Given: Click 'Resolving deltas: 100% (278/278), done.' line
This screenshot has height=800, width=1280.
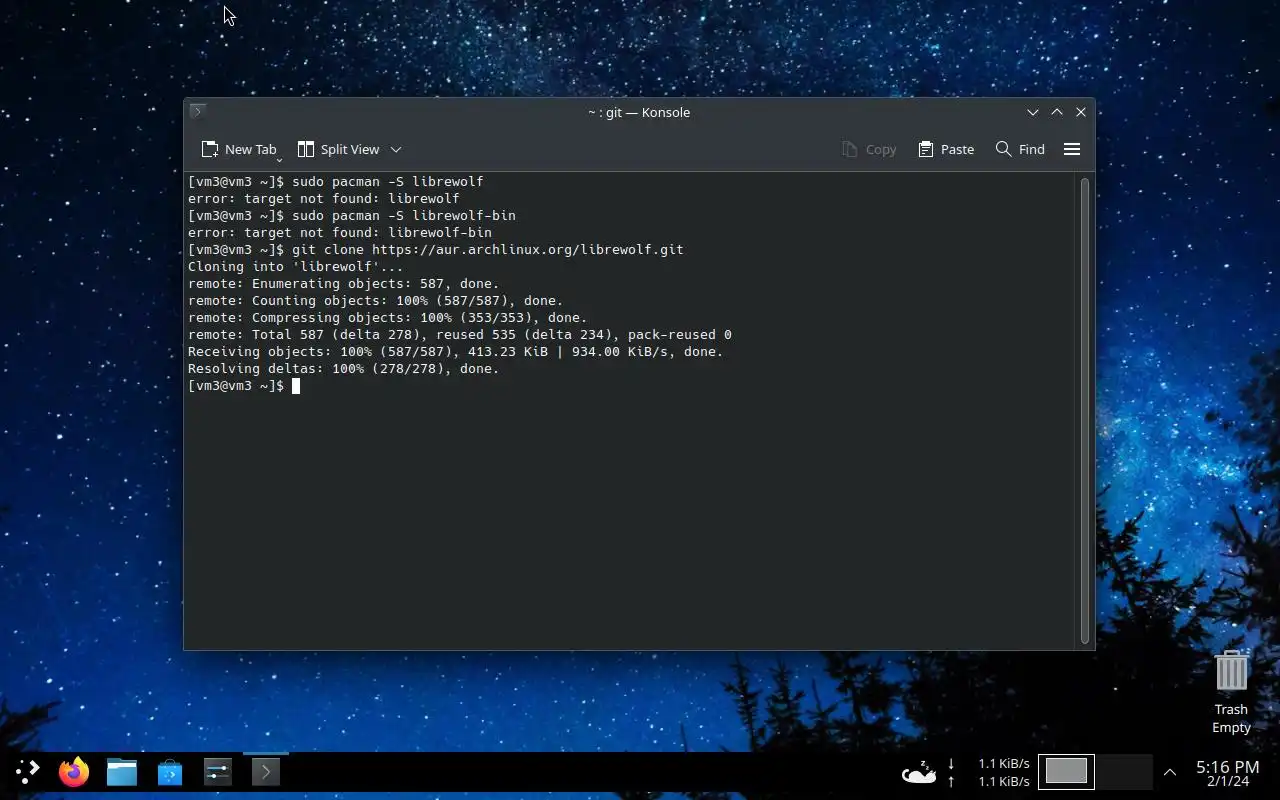Looking at the screenshot, I should click(x=344, y=368).
